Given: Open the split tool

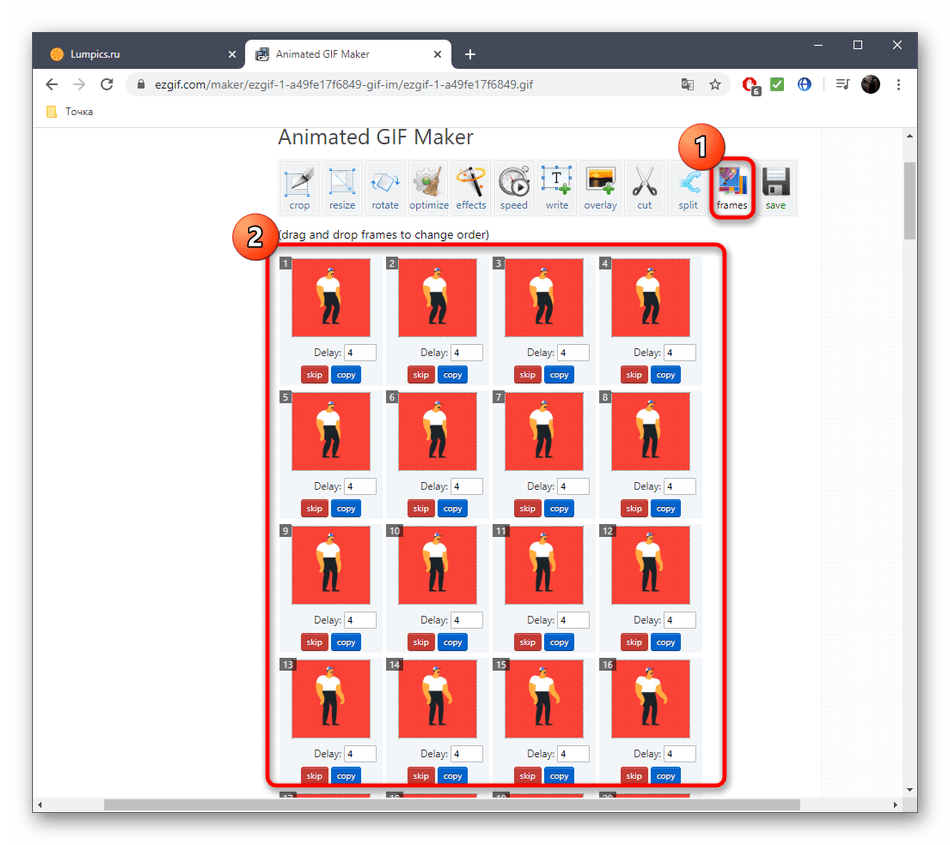Looking at the screenshot, I should [688, 188].
